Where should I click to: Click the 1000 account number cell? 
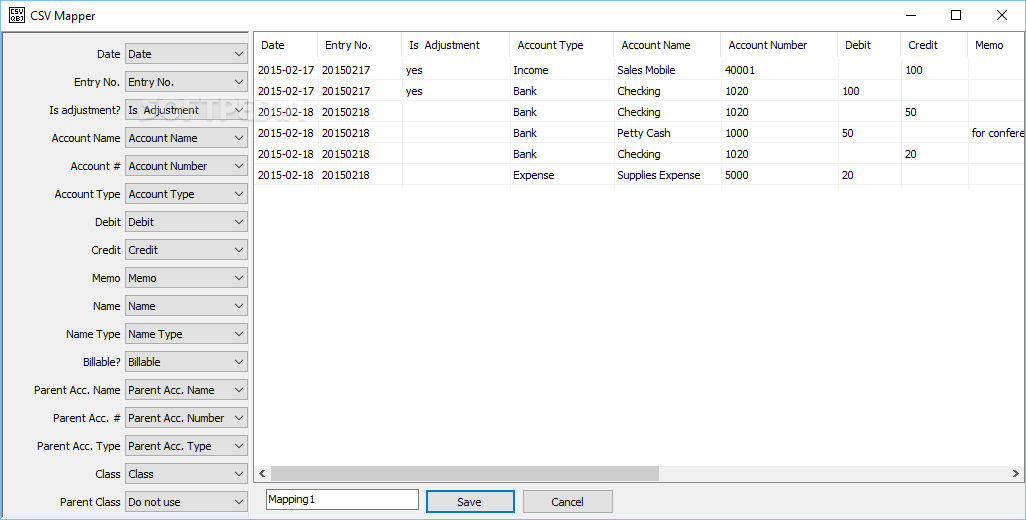point(779,133)
